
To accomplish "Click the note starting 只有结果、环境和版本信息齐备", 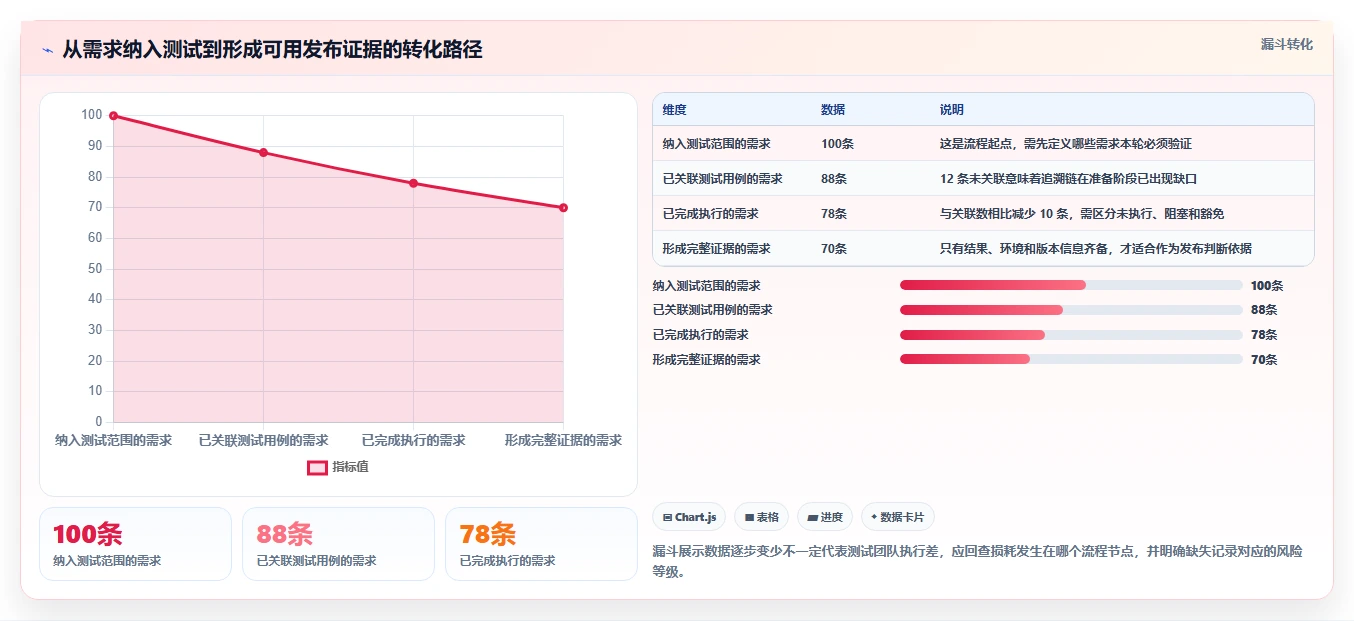I will pyautogui.click(x=1095, y=249).
